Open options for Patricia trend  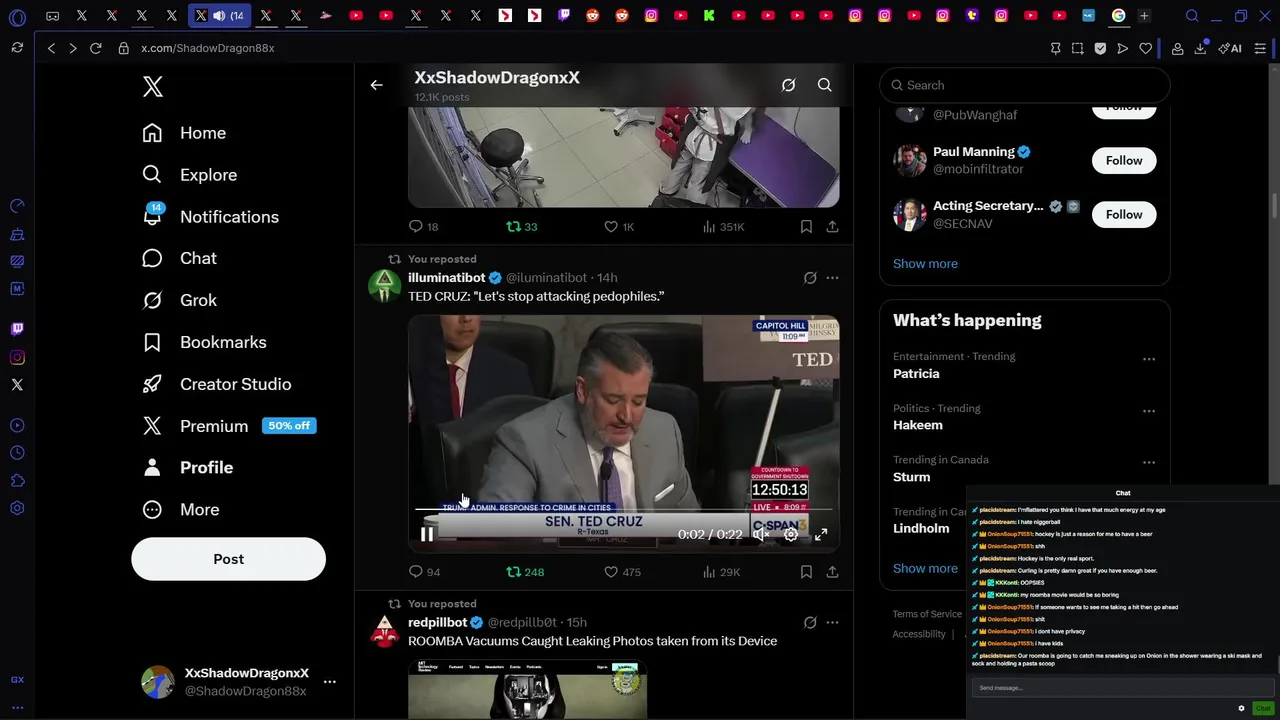1149,359
